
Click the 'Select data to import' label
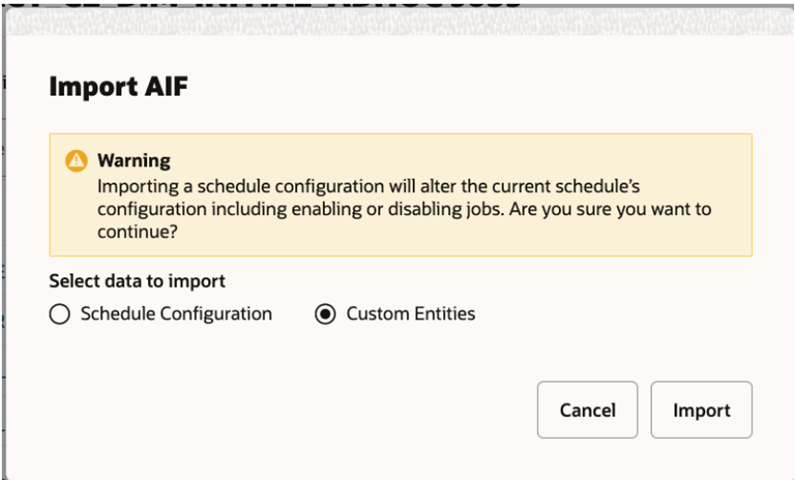pyautogui.click(x=137, y=281)
